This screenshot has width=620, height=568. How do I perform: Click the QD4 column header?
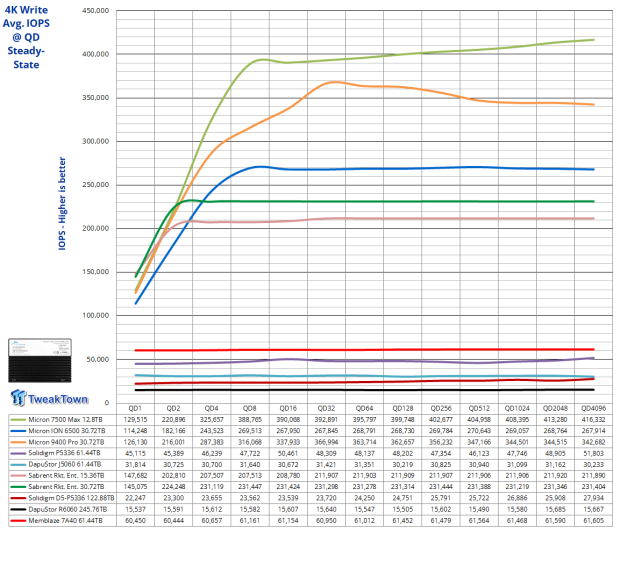[212, 408]
